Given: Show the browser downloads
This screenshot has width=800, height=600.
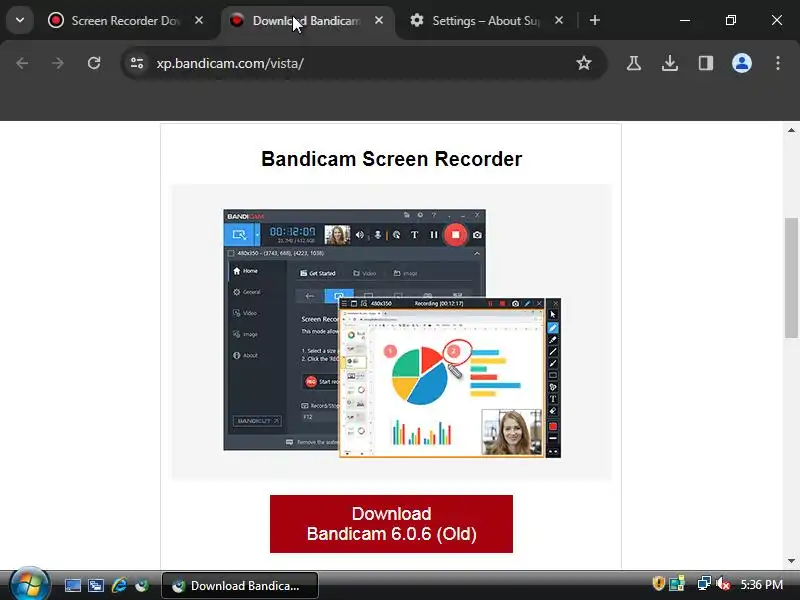Looking at the screenshot, I should (x=670, y=63).
